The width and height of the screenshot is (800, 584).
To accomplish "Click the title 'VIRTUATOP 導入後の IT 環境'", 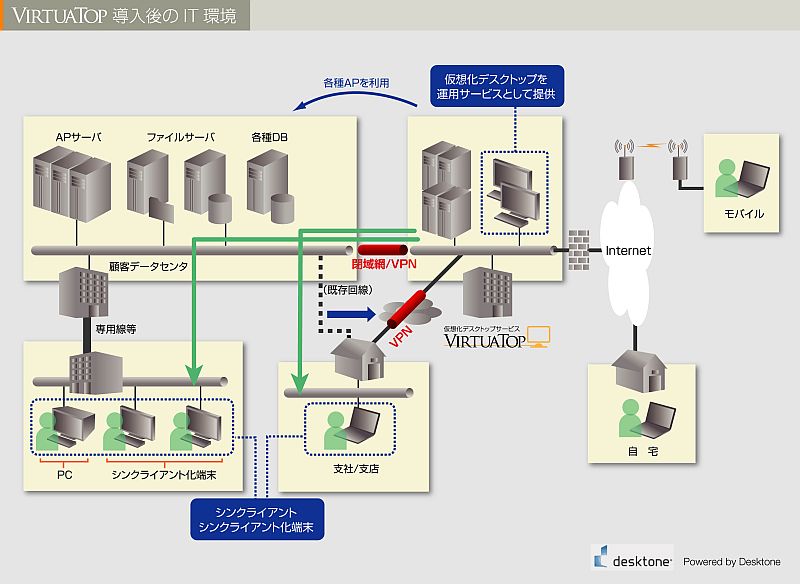I will coord(124,16).
